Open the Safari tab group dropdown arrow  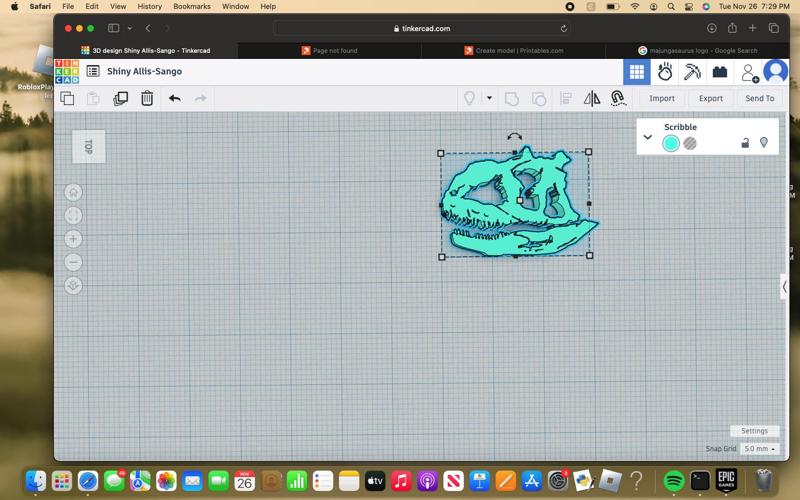click(x=130, y=28)
